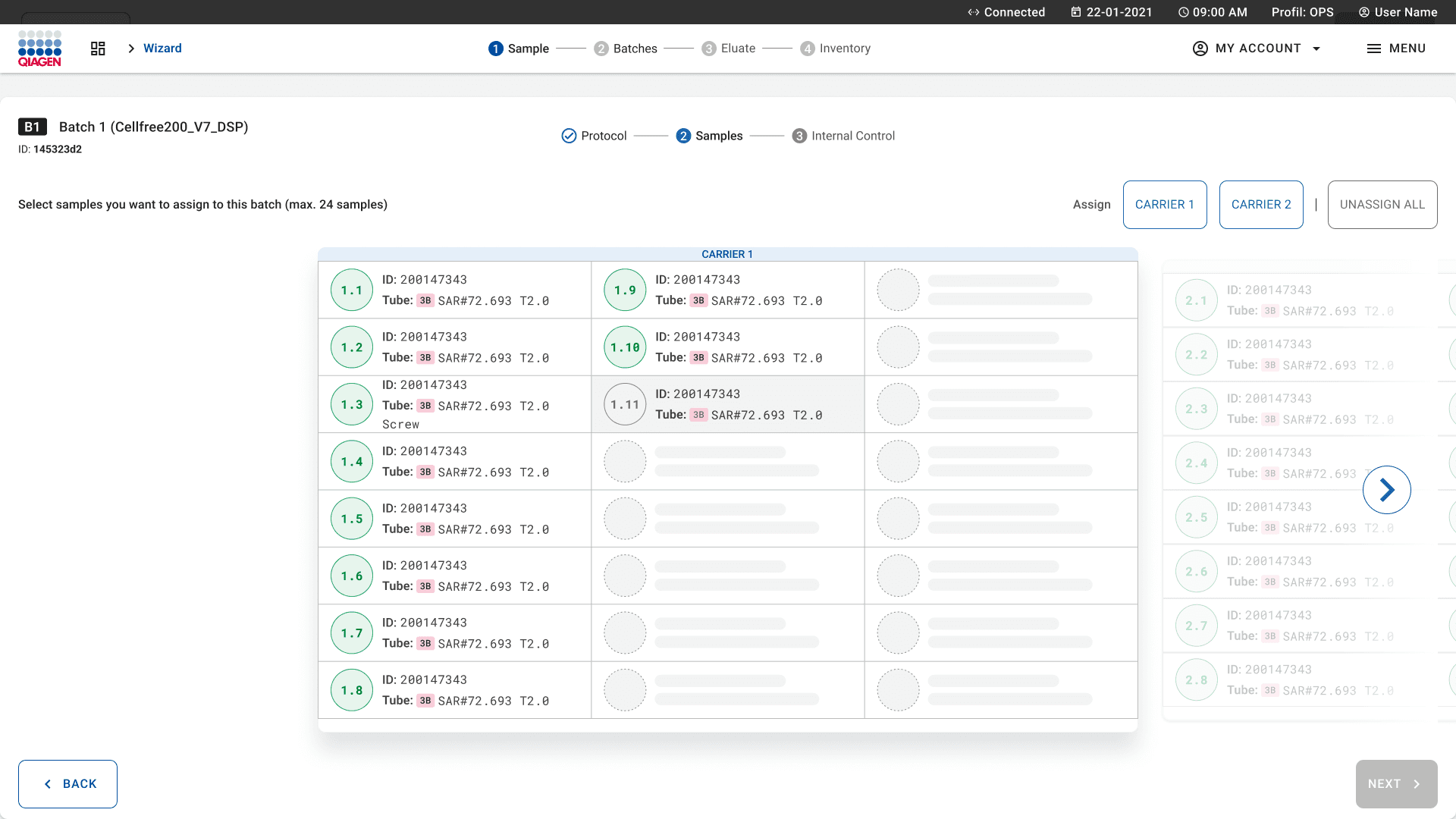This screenshot has height=819, width=1456.
Task: Click the Wizard breadcrumb chevron
Action: [x=131, y=49]
